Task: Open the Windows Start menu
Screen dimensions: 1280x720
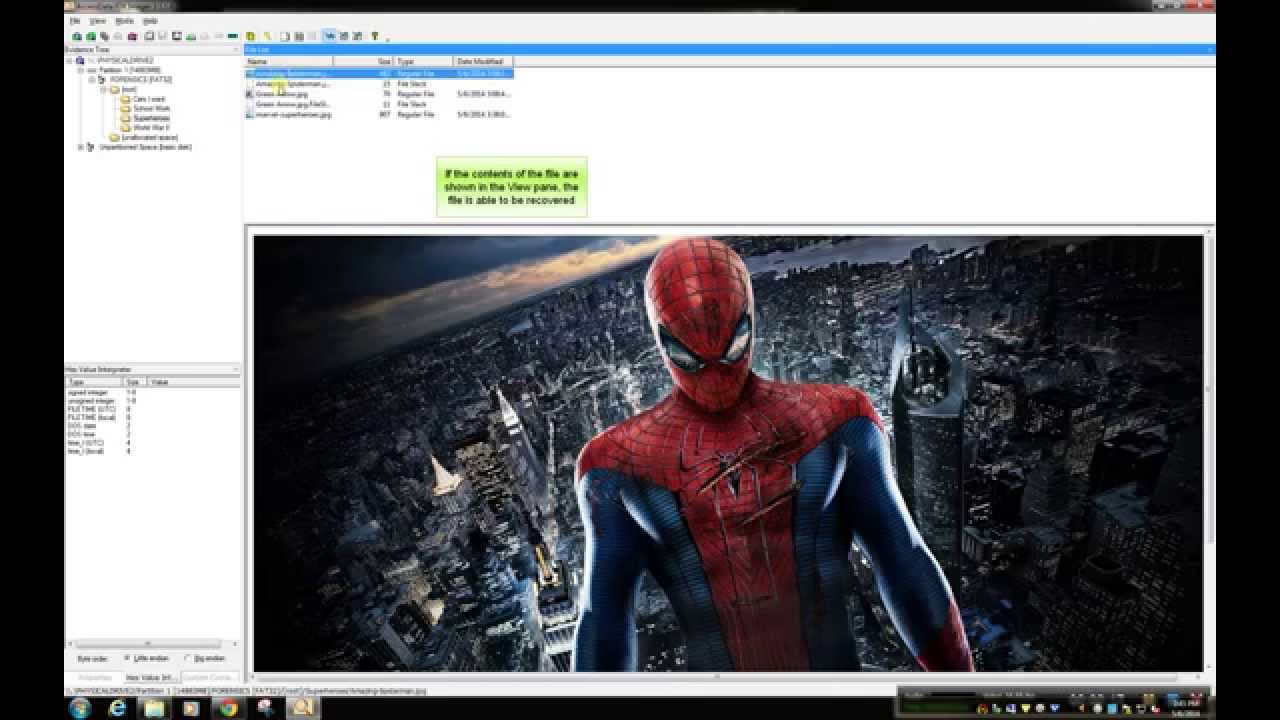Action: [80, 708]
